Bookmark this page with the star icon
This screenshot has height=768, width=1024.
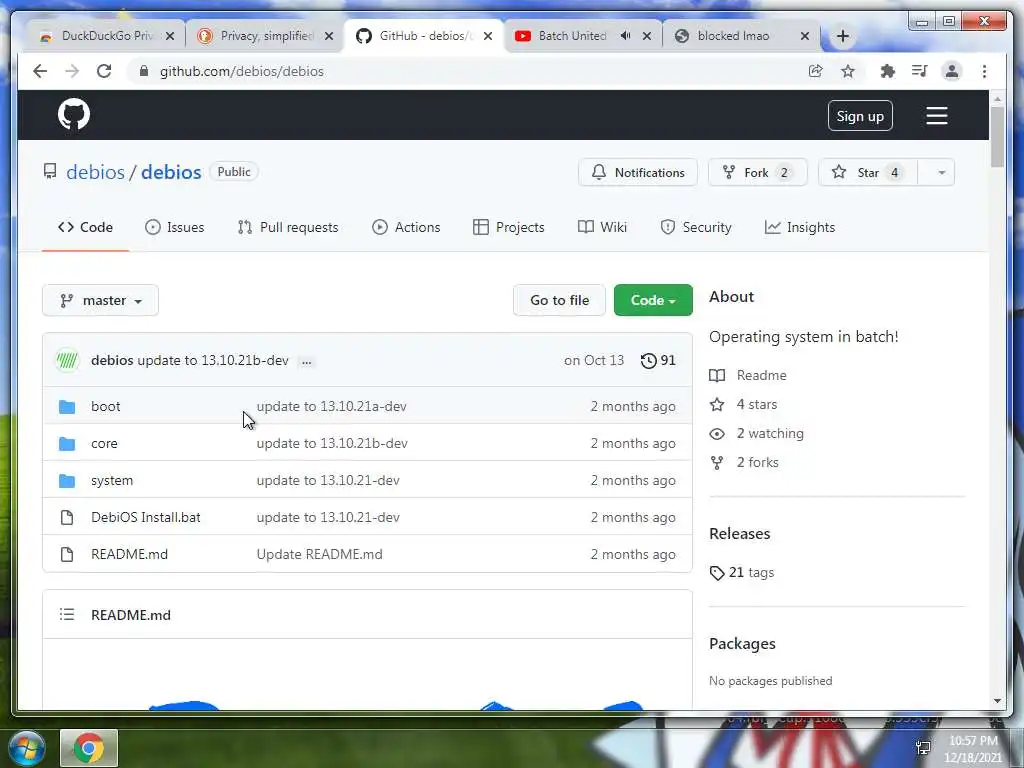[848, 71]
